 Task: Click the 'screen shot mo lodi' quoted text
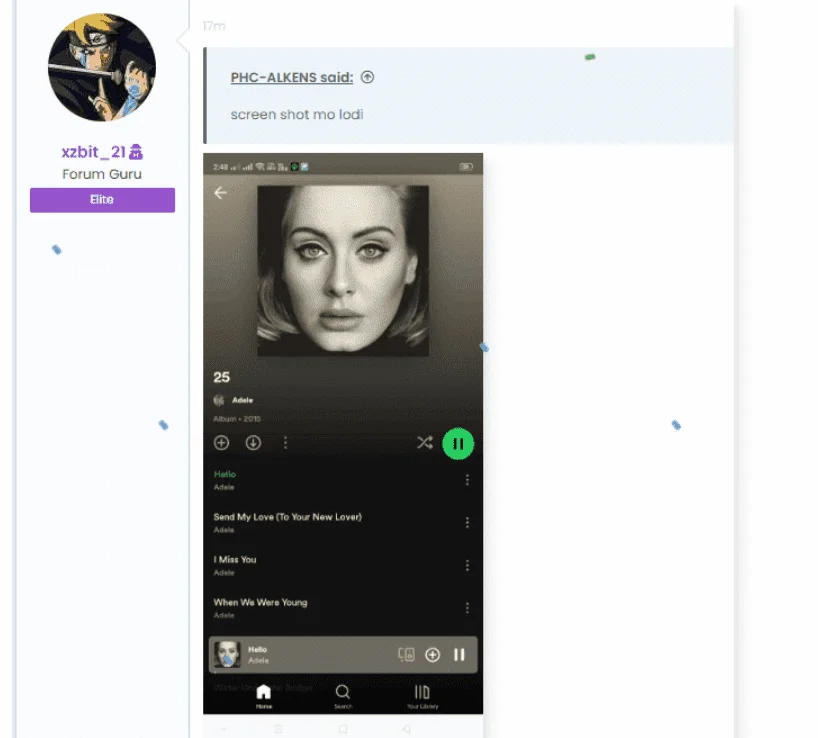[x=297, y=115]
